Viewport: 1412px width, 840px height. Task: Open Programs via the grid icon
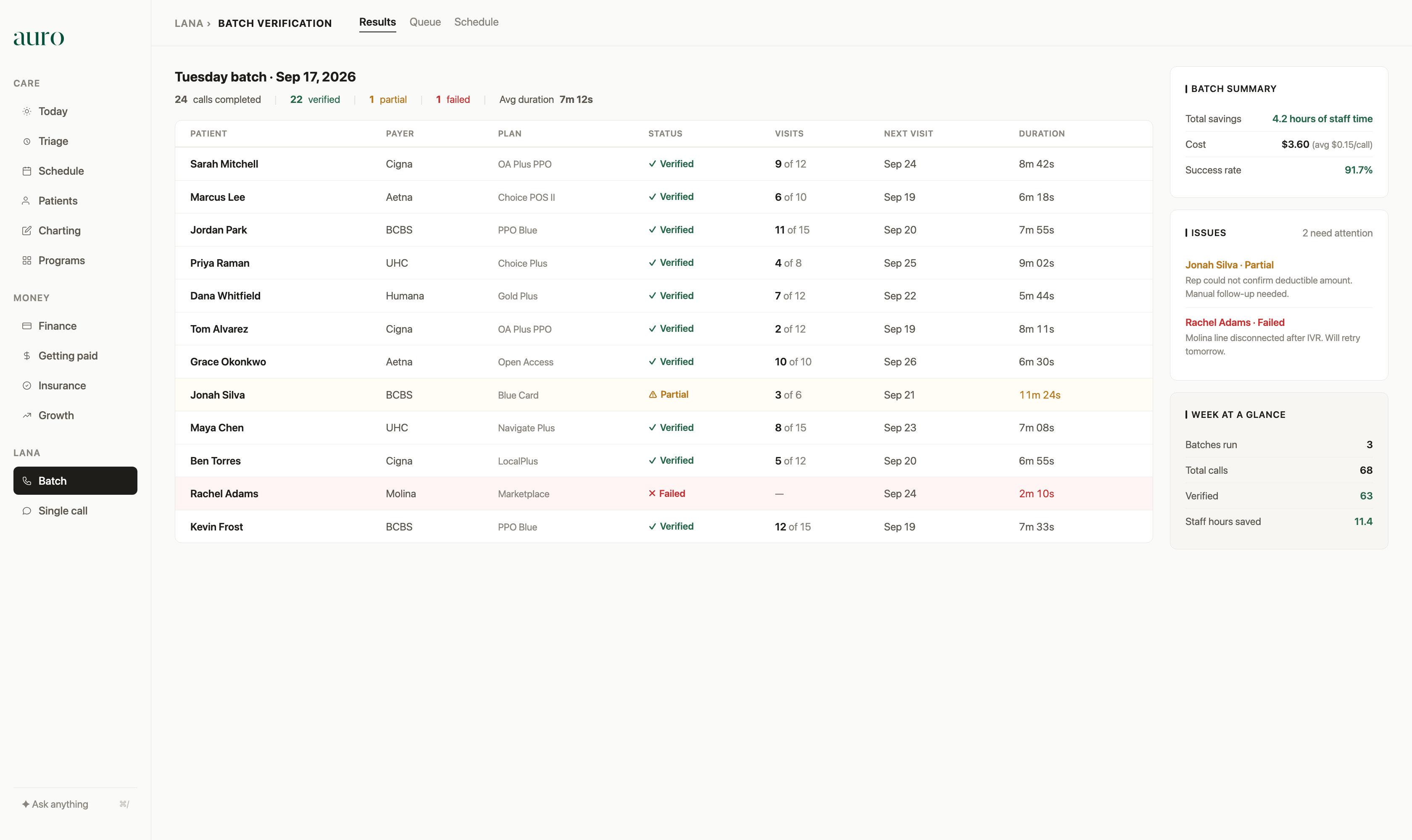click(x=26, y=260)
